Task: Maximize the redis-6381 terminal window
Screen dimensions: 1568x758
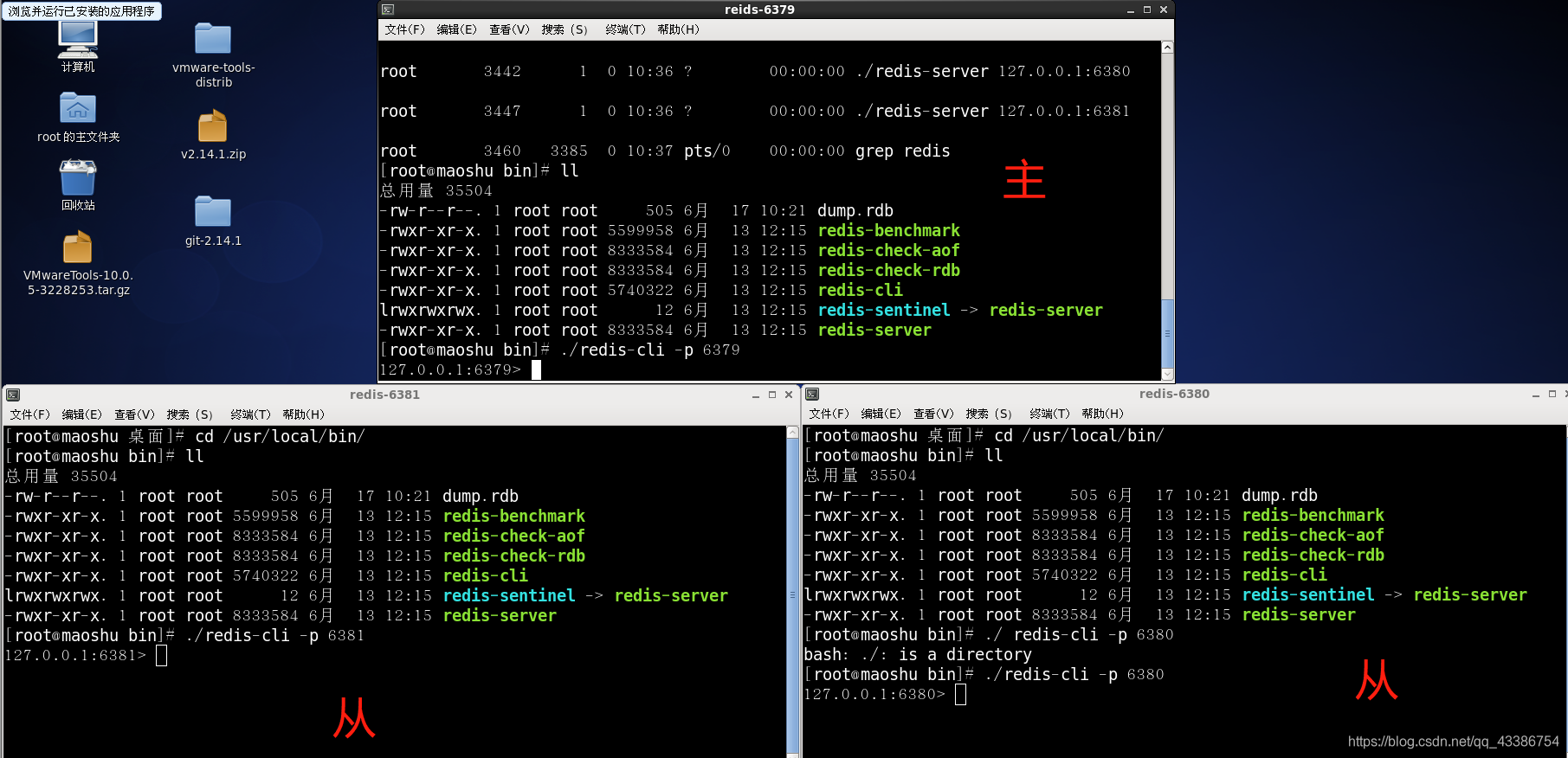Action: 772,395
